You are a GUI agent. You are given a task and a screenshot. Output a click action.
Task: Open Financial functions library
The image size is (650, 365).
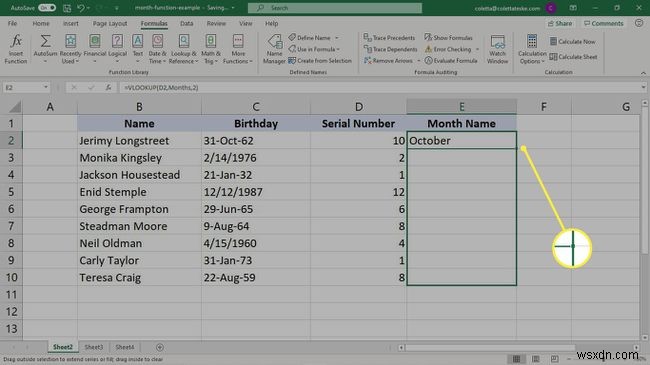95,49
